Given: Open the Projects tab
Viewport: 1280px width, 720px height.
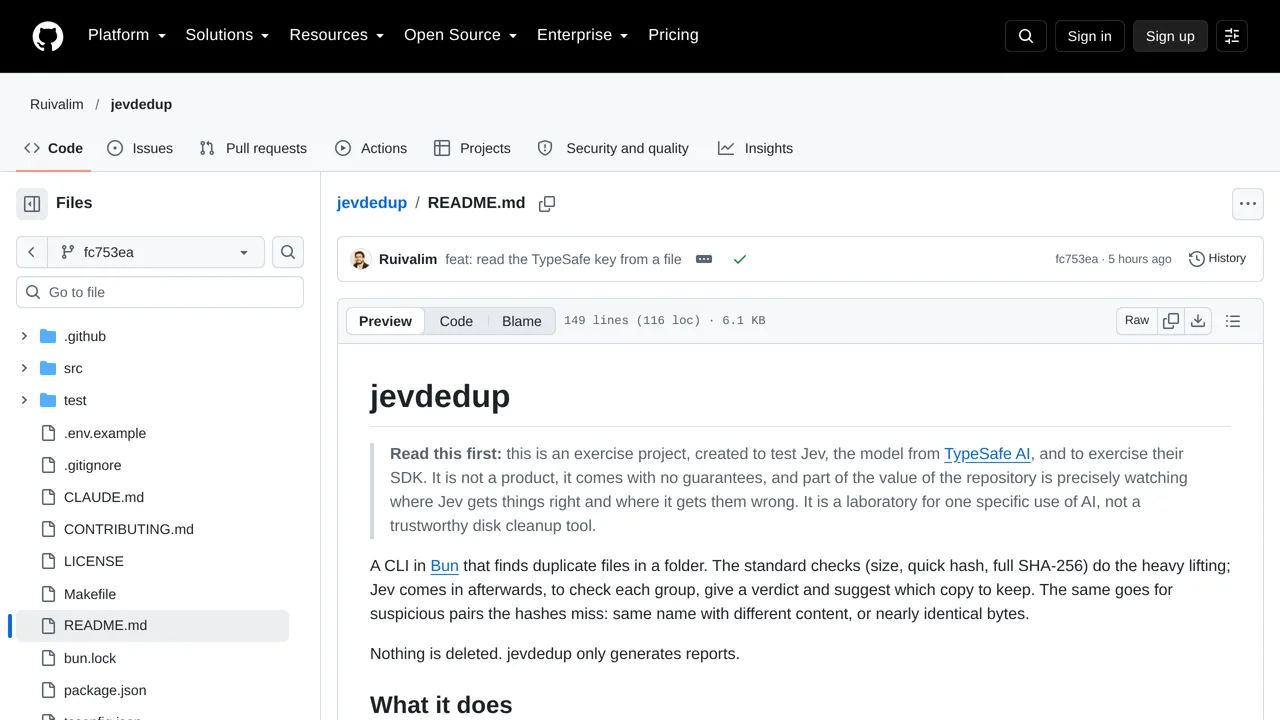Looking at the screenshot, I should 472,148.
